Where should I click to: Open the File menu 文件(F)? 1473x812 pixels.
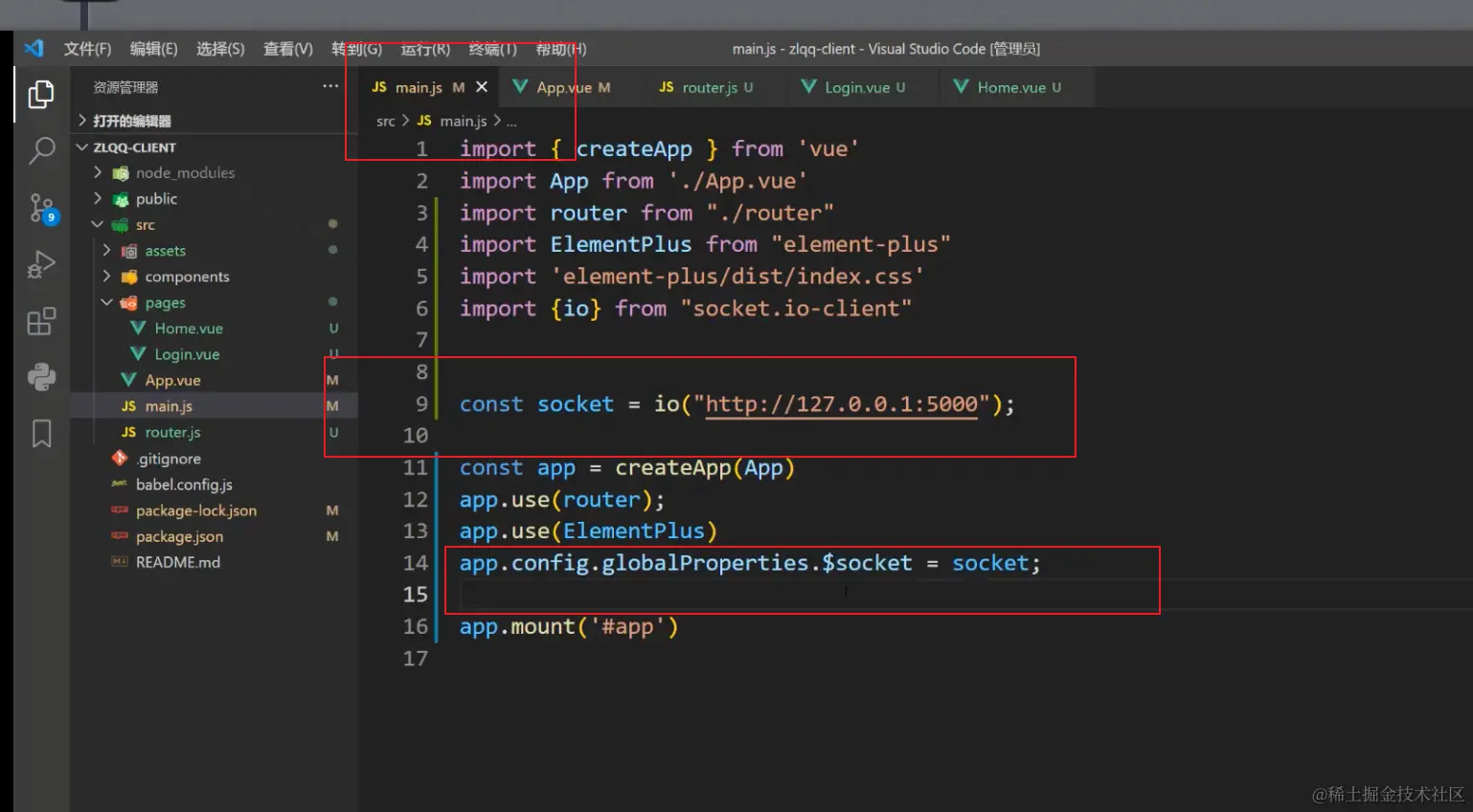87,49
